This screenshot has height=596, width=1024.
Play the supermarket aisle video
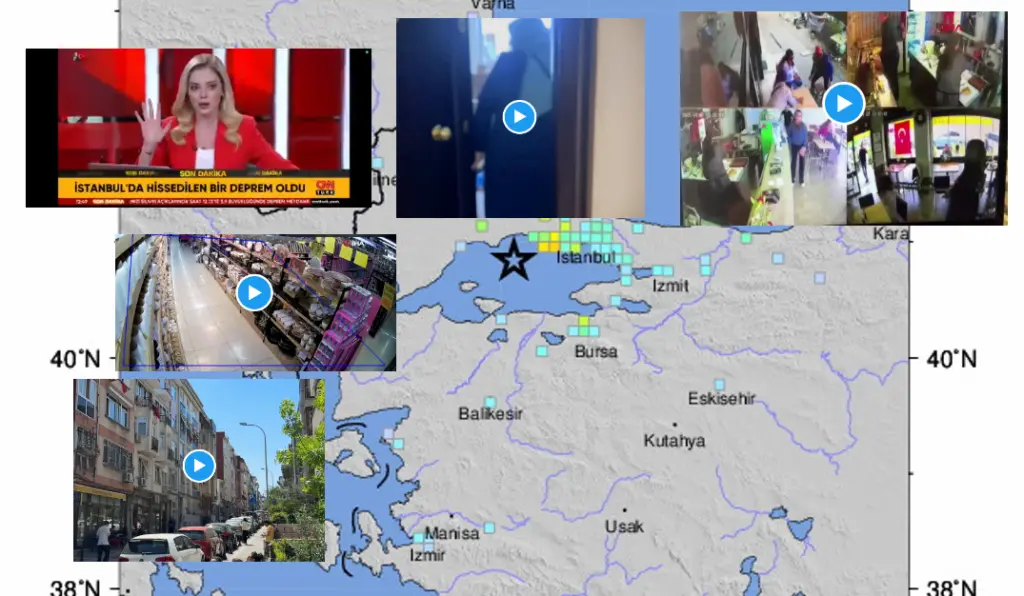[254, 293]
